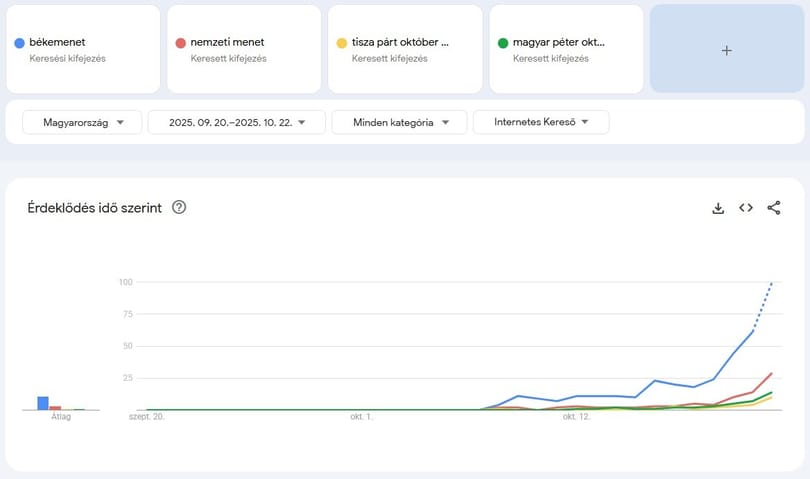Share the interest over time chart
The image size is (810, 479).
pos(773,208)
